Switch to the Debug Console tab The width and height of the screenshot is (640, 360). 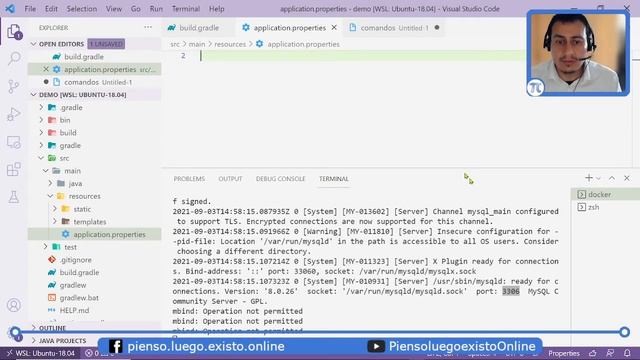click(x=280, y=179)
